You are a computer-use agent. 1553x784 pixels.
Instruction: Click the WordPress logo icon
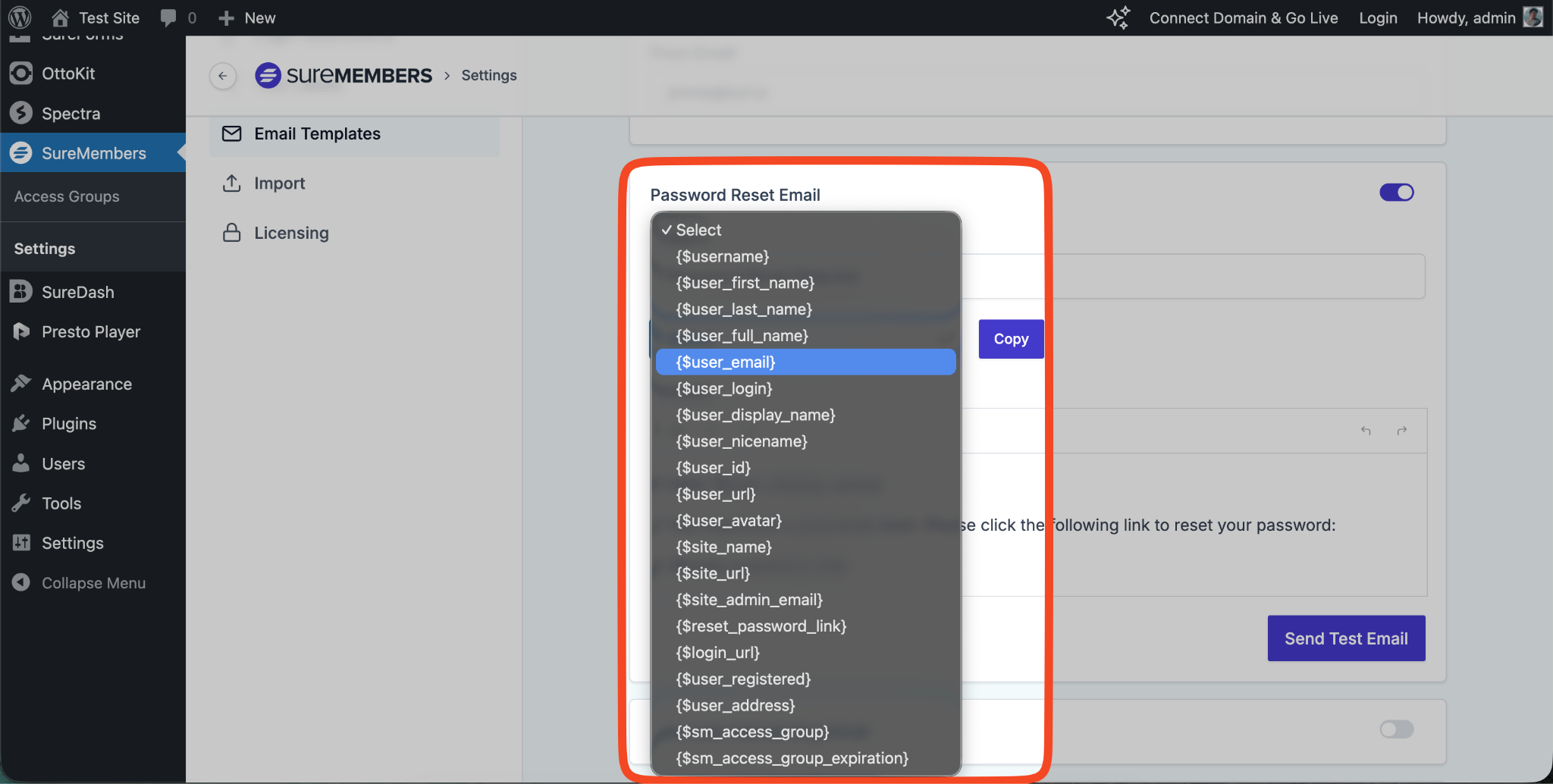point(20,17)
